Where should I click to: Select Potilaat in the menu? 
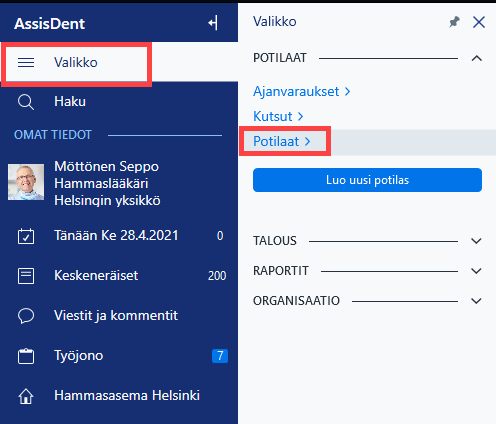(282, 141)
